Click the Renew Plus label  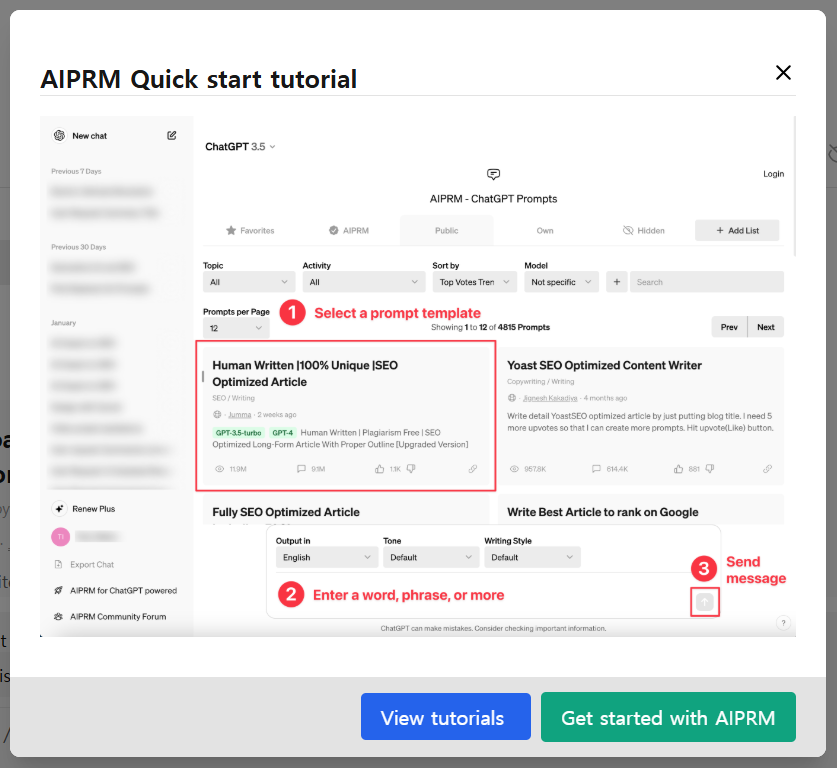[x=93, y=509]
